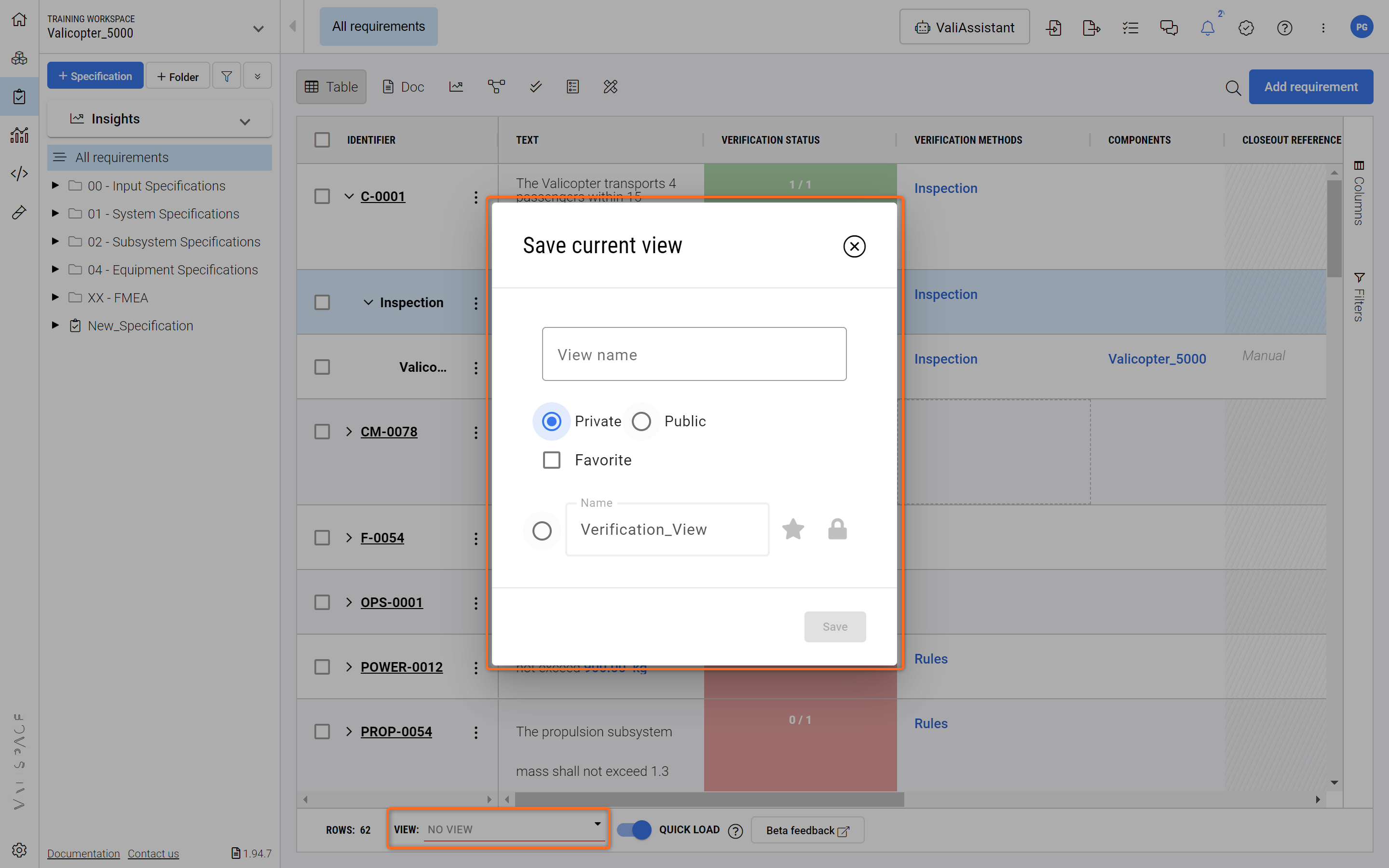Click the import file icon in top bar
This screenshot has height=868, width=1389.
[1053, 27]
